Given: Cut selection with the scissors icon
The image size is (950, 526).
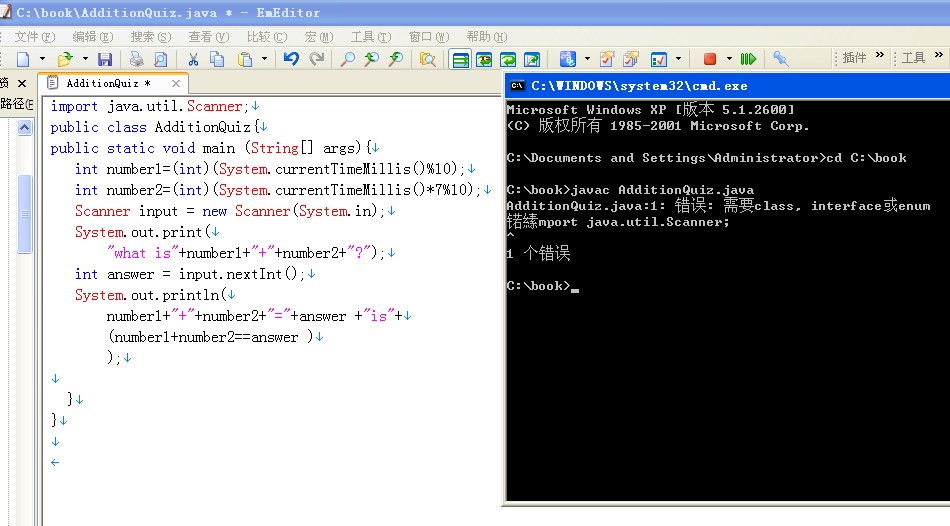Looking at the screenshot, I should [193, 59].
